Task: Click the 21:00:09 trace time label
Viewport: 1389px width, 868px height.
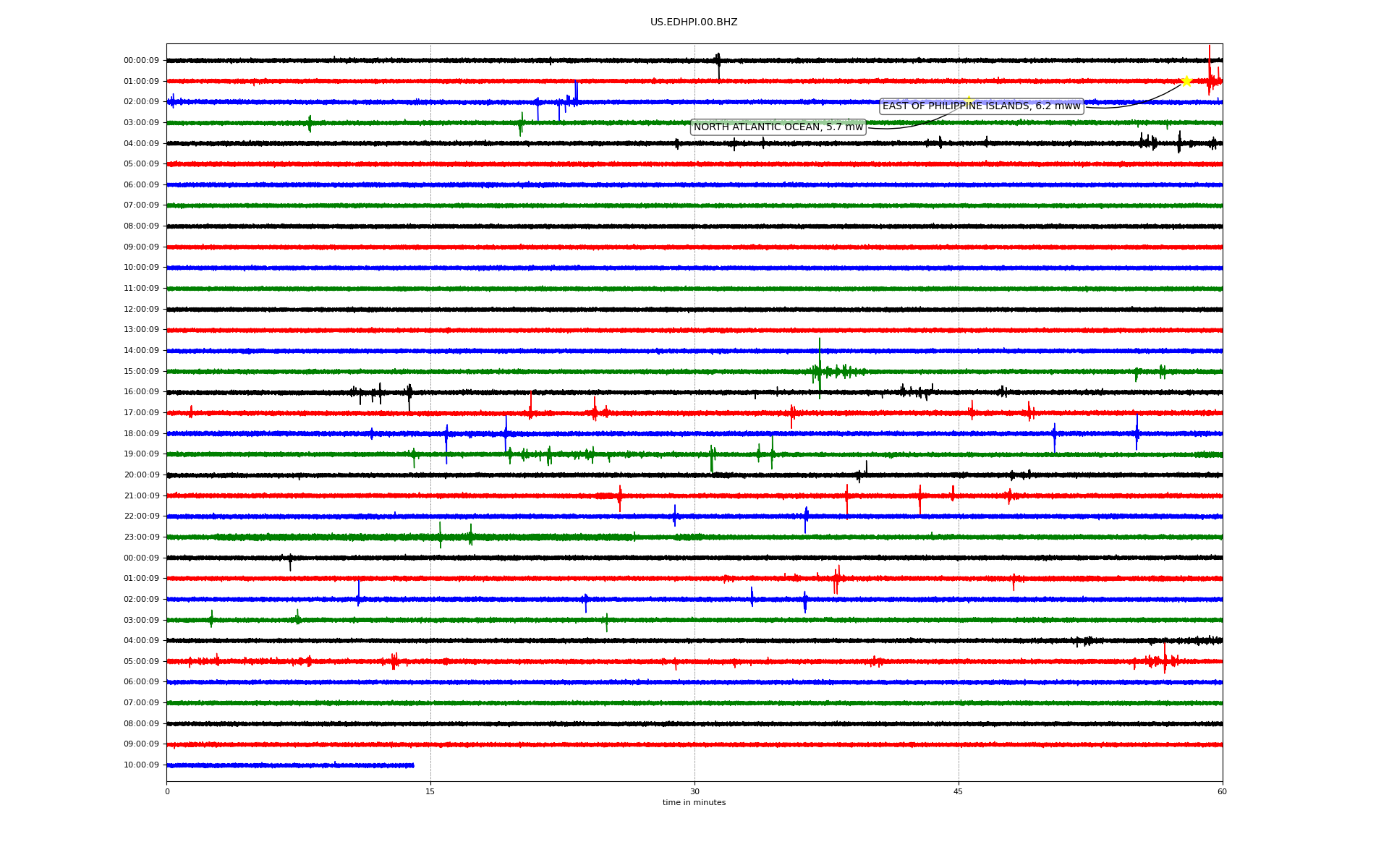Action: [x=141, y=496]
